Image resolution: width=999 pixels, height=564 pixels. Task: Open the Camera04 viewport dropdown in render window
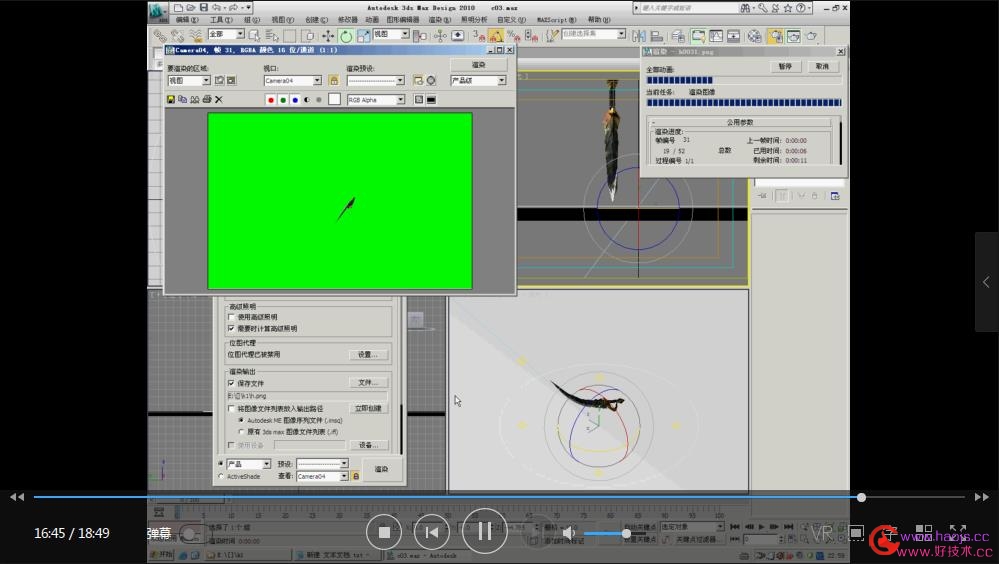click(x=292, y=80)
